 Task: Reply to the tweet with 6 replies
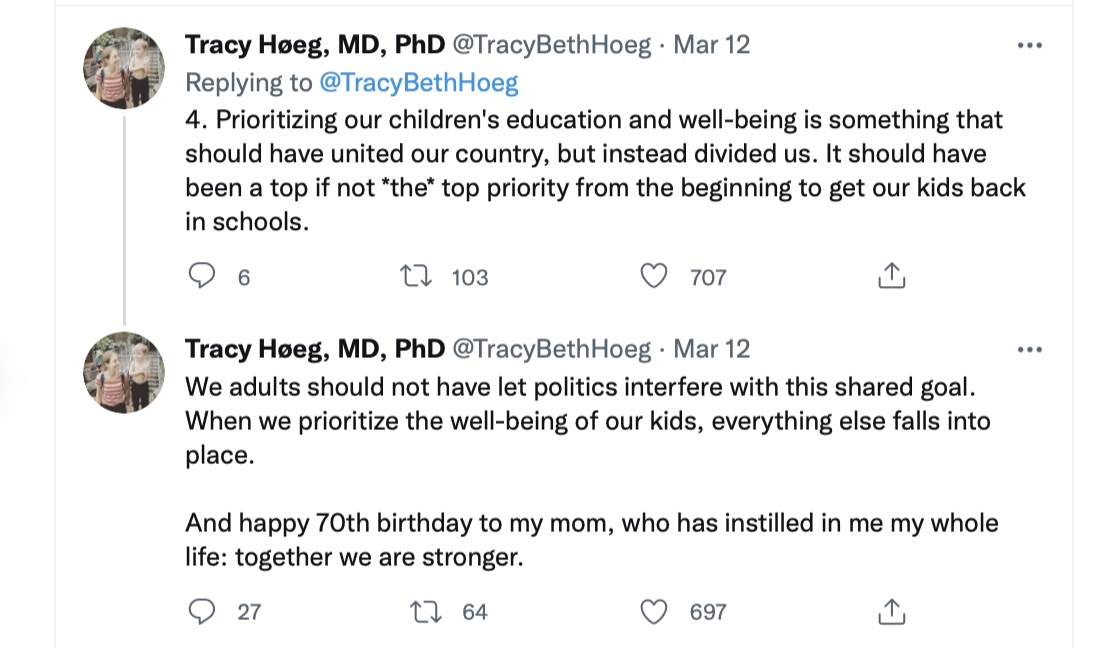203,276
